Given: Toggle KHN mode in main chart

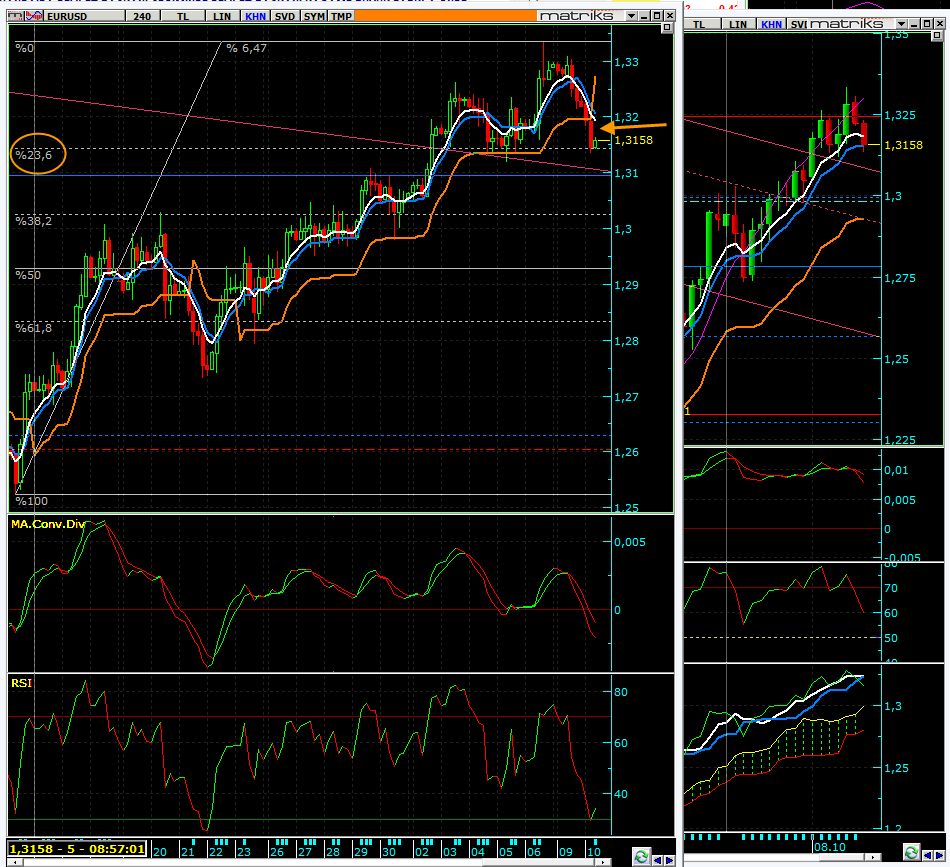Looking at the screenshot, I should point(256,17).
